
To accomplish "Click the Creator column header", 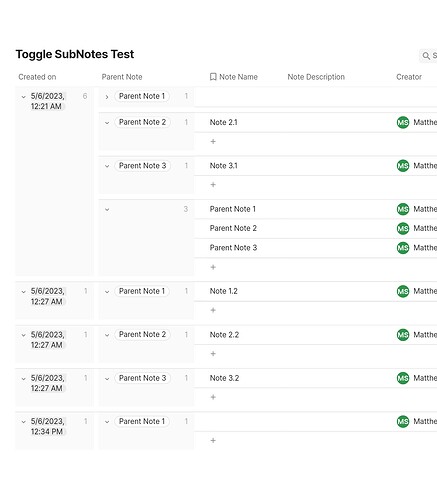I will 409,77.
